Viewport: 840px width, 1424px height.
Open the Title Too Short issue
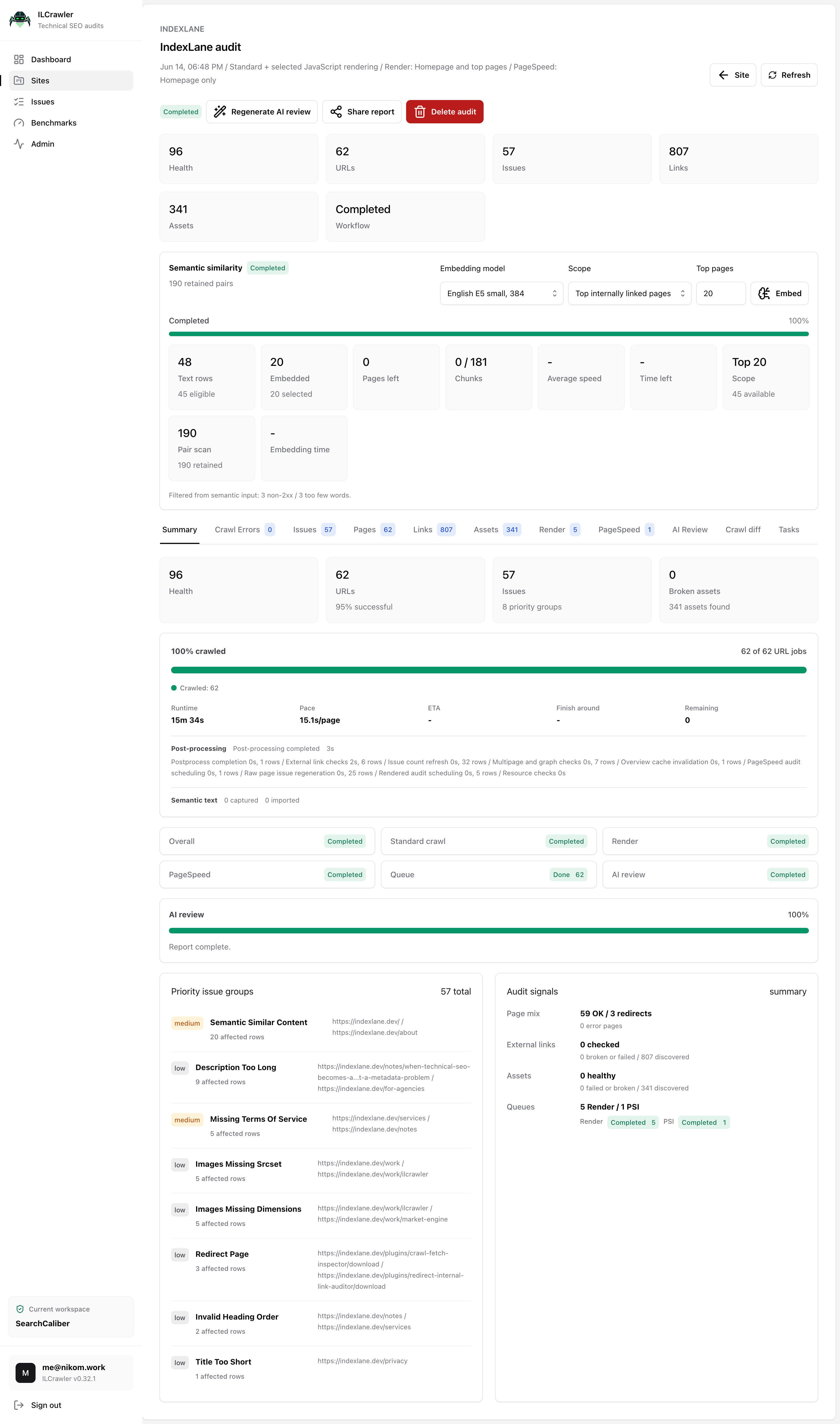point(321,1368)
